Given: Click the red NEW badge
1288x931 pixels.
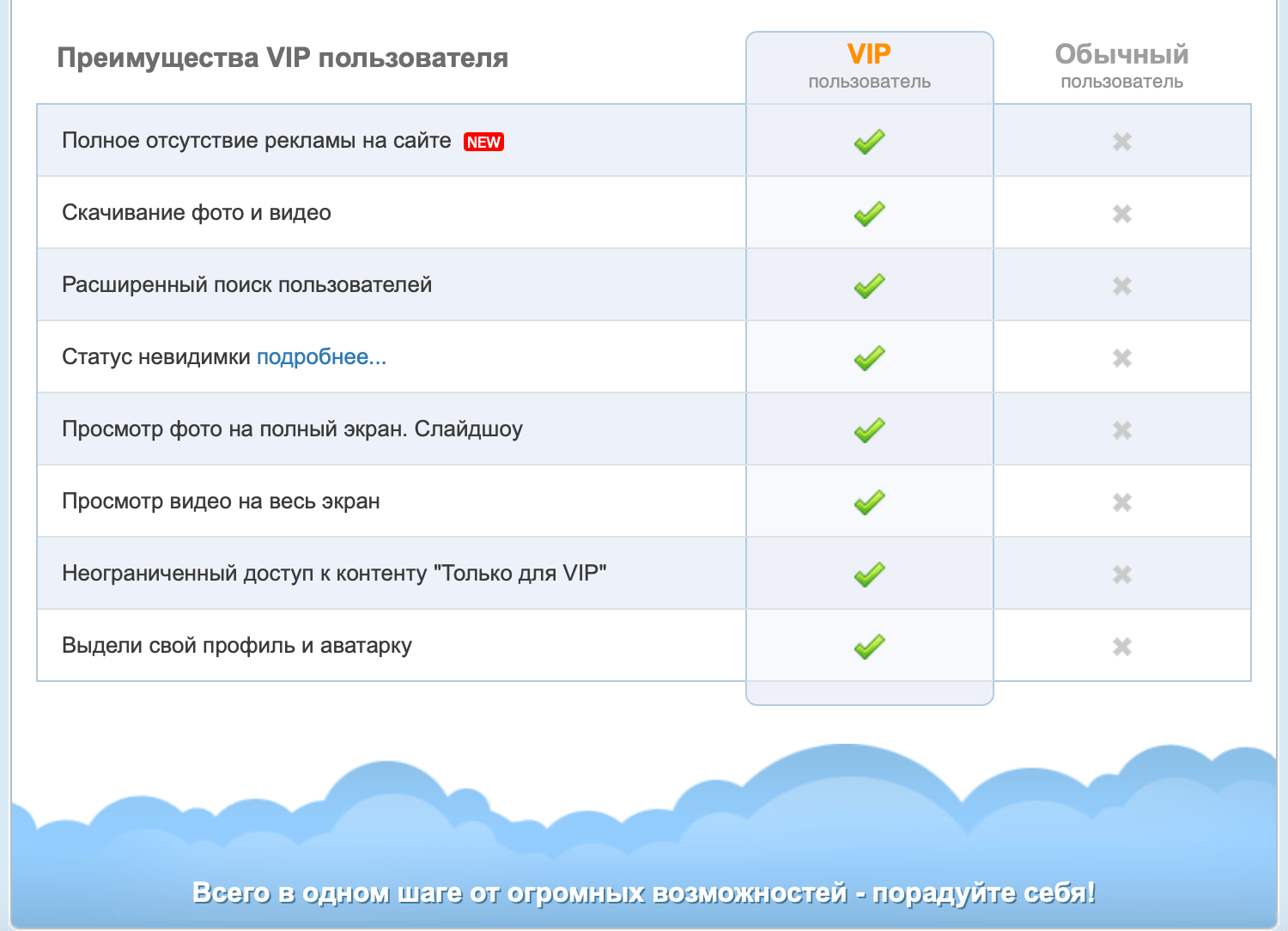Looking at the screenshot, I should click(483, 143).
